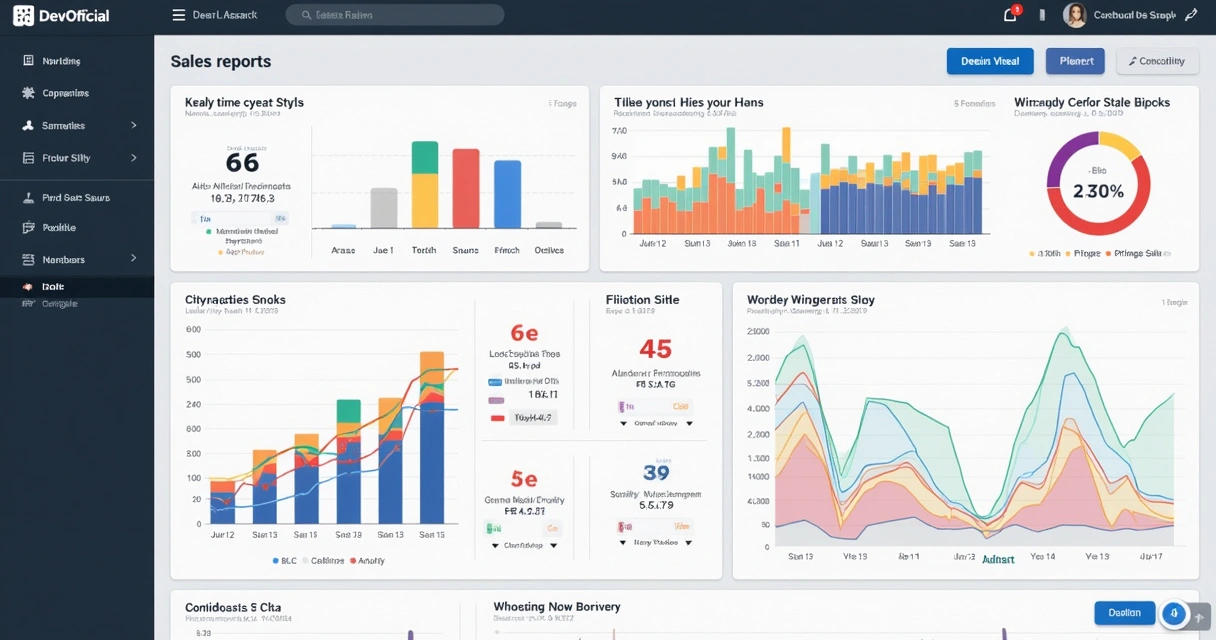Open the selector row under the 39 metric
The height and width of the screenshot is (640, 1216).
pyautogui.click(x=656, y=542)
